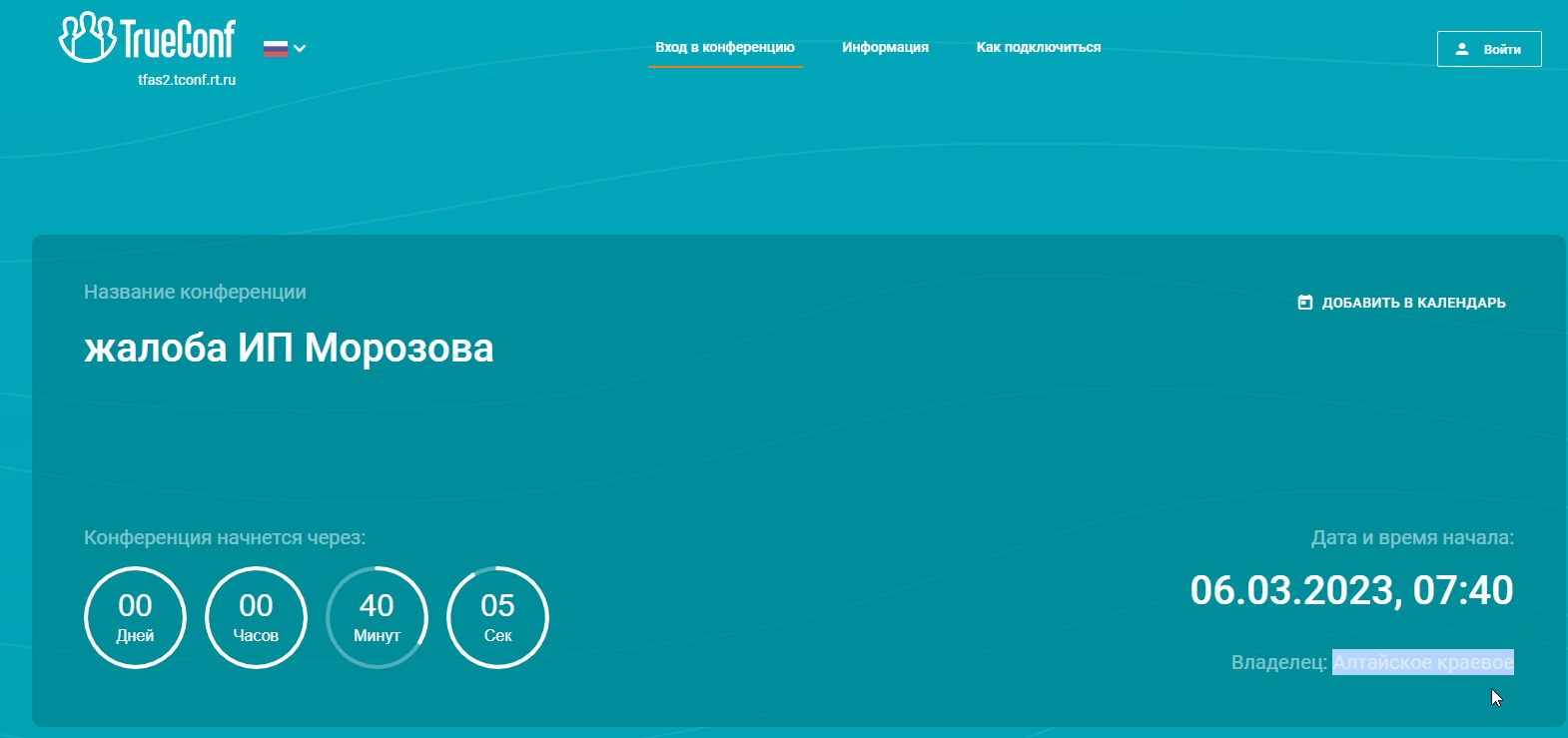Click the calendar icon beside «Добавить в календарь»
This screenshot has width=1568, height=738.
click(x=1304, y=303)
